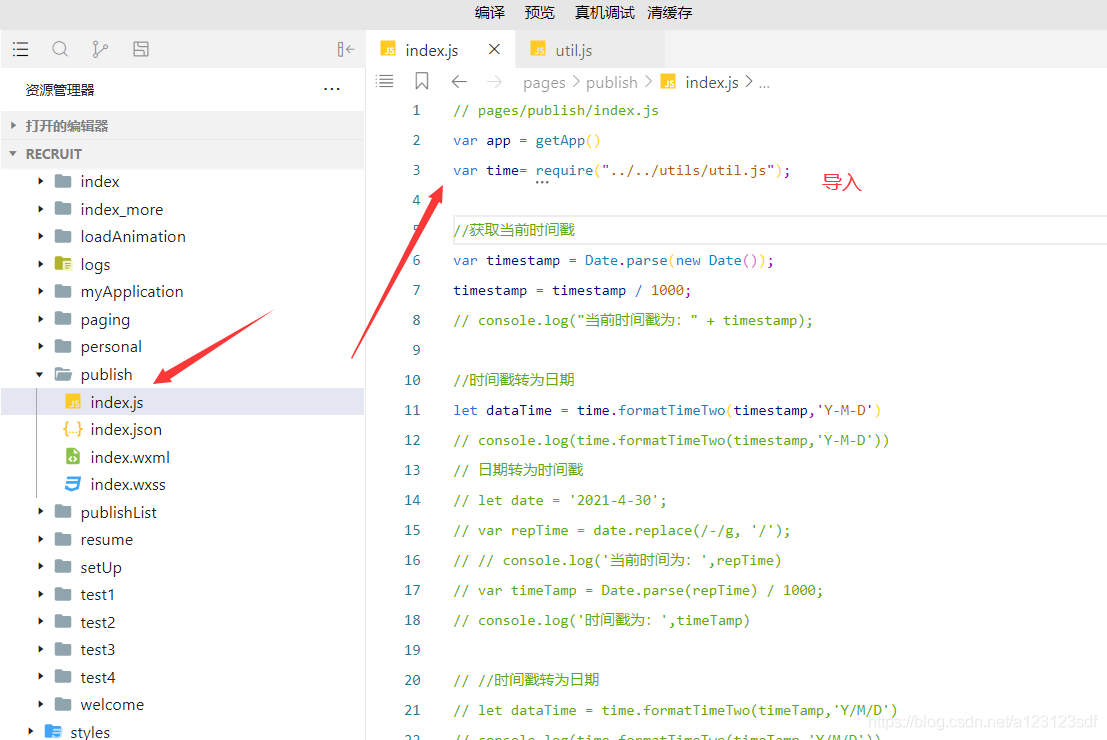Expand the loadAnimation folder
This screenshot has width=1107, height=740.
pyautogui.click(x=41, y=237)
